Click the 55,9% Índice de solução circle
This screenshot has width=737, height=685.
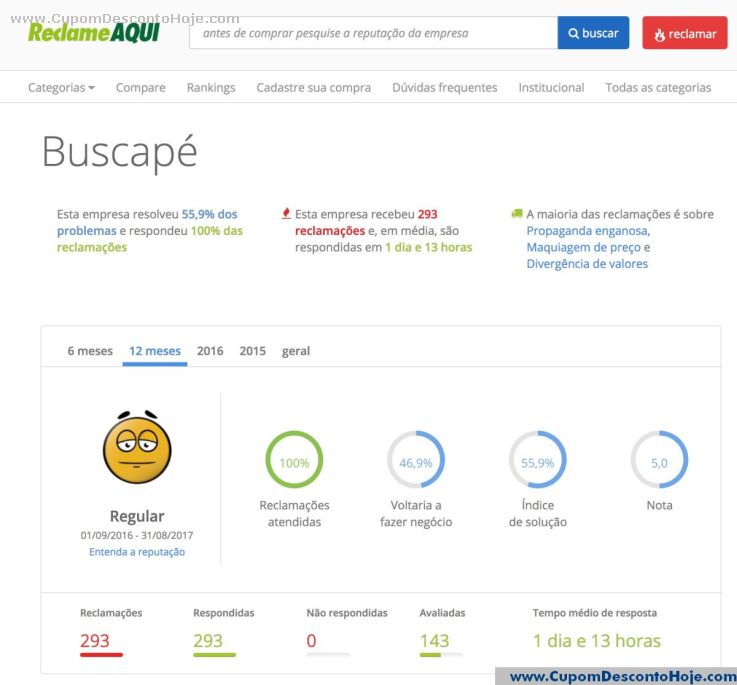click(x=538, y=459)
